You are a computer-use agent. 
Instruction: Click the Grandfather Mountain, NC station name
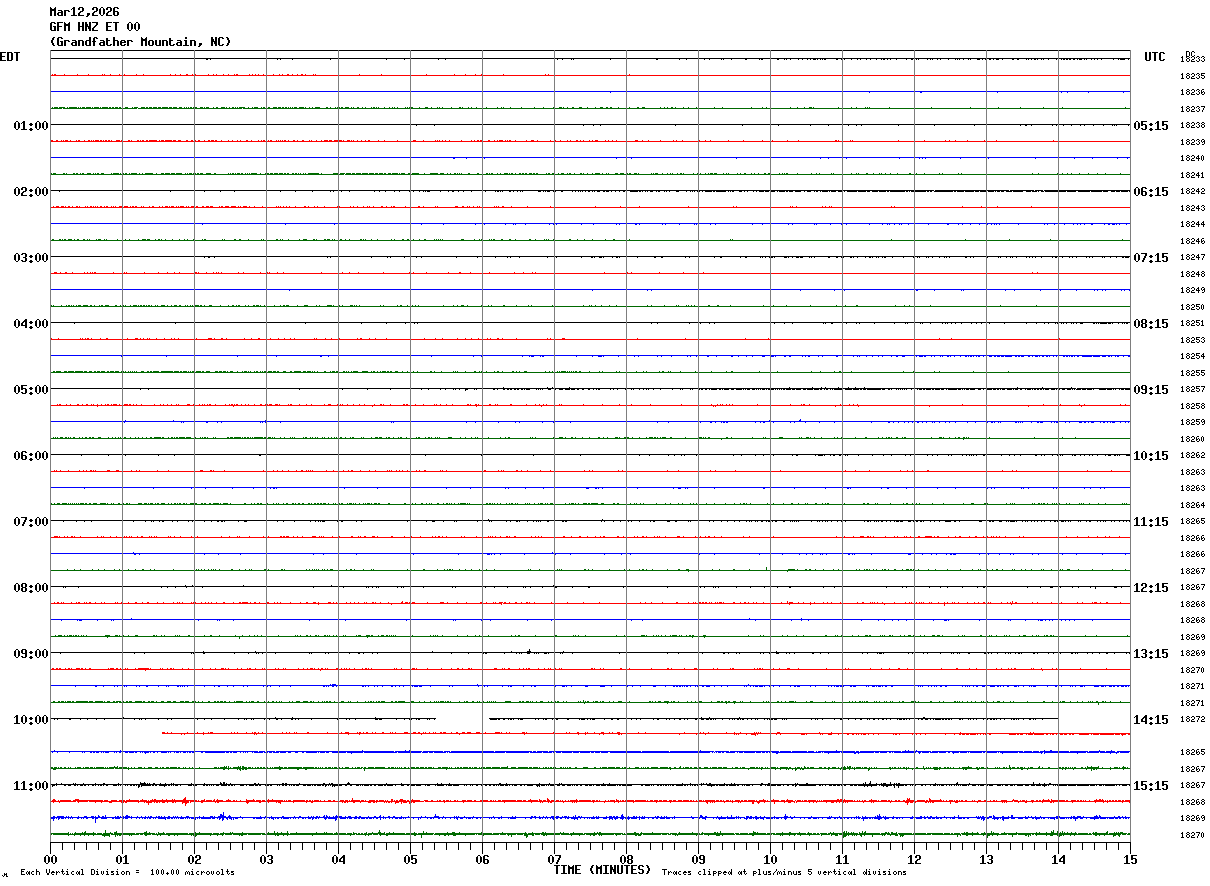click(x=140, y=42)
